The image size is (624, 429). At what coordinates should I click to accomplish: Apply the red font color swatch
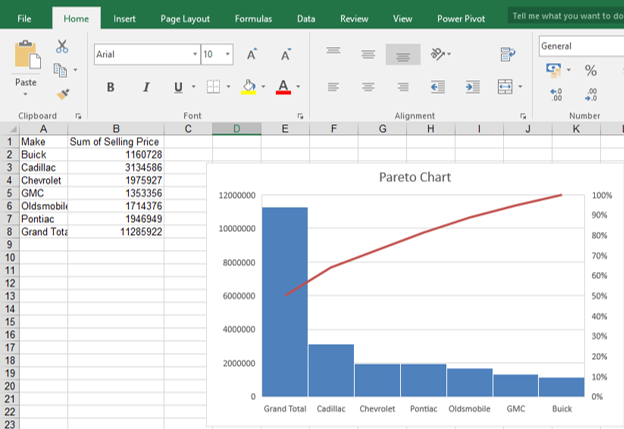click(283, 88)
